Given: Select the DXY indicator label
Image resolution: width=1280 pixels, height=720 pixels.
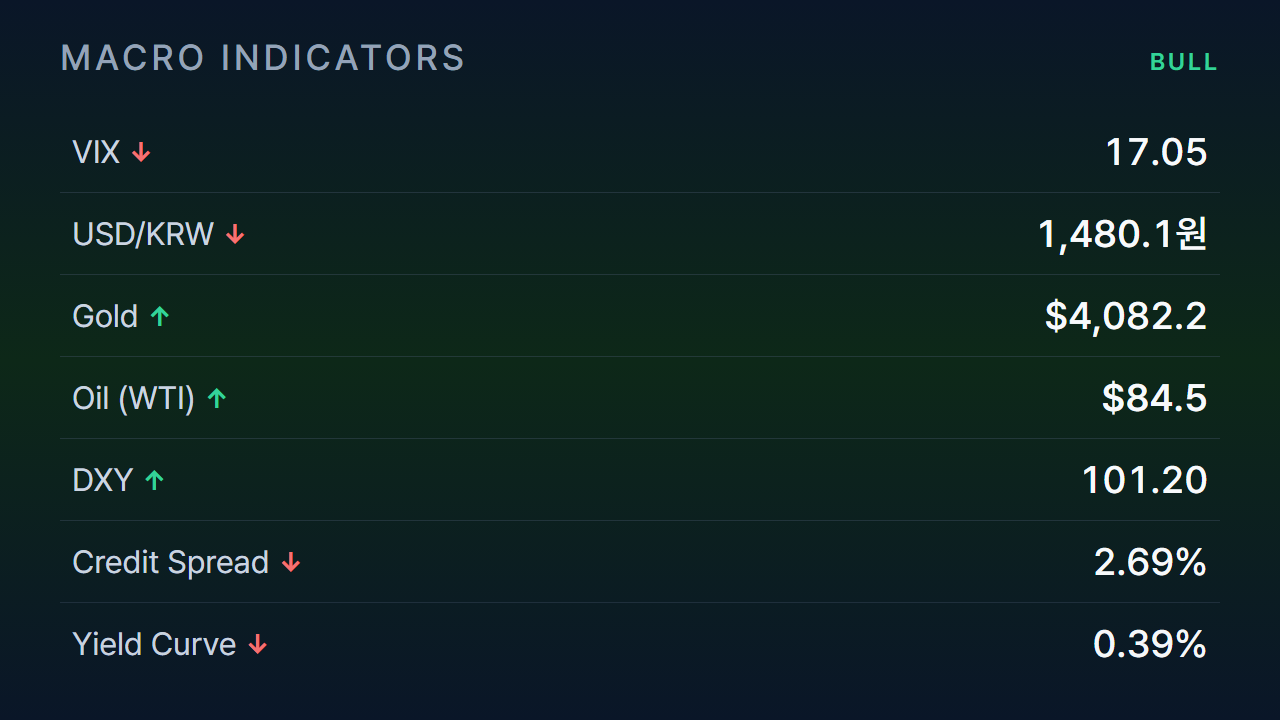Looking at the screenshot, I should click(x=102, y=480).
